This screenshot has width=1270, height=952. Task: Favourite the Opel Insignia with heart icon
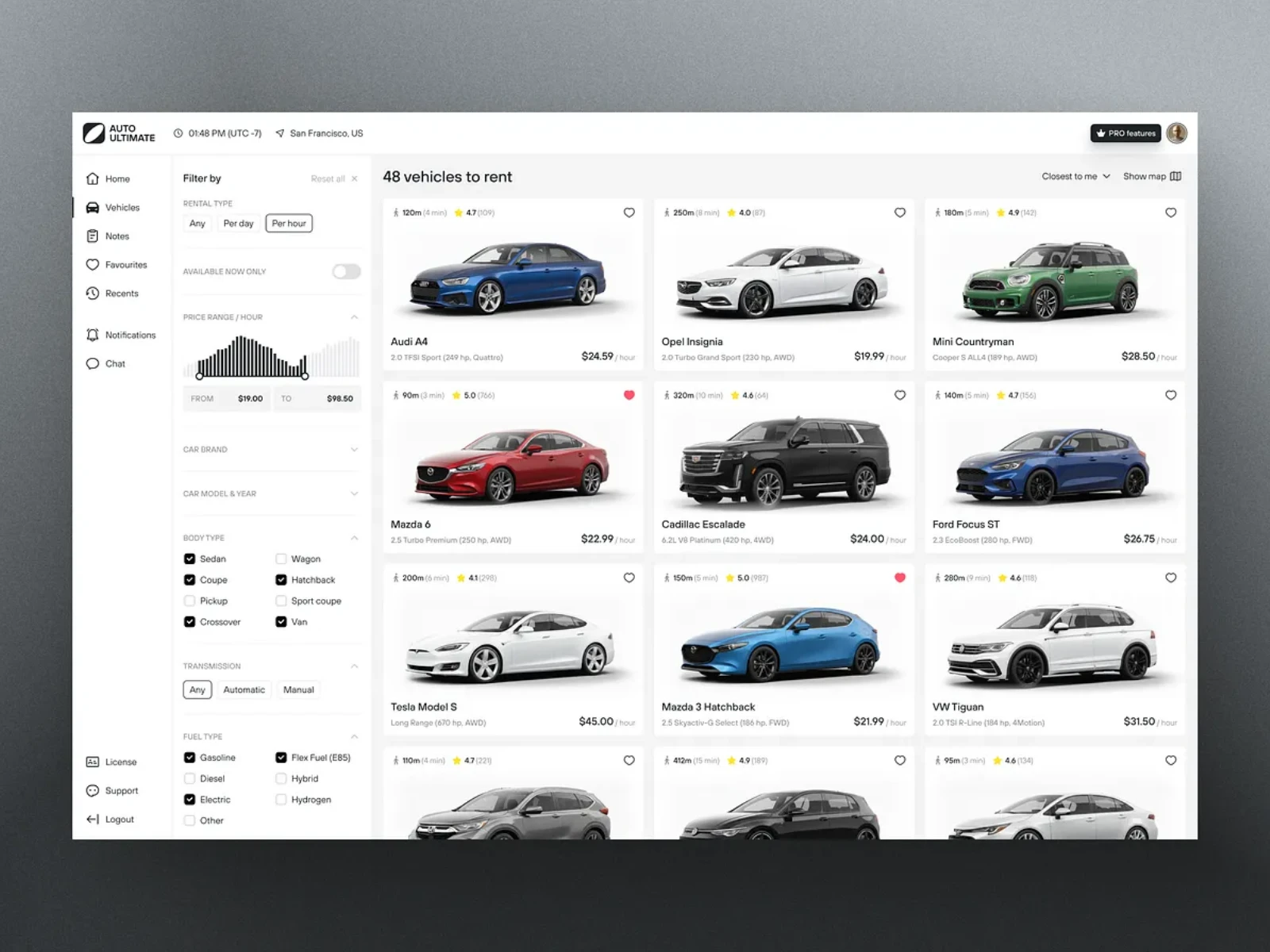(x=900, y=213)
